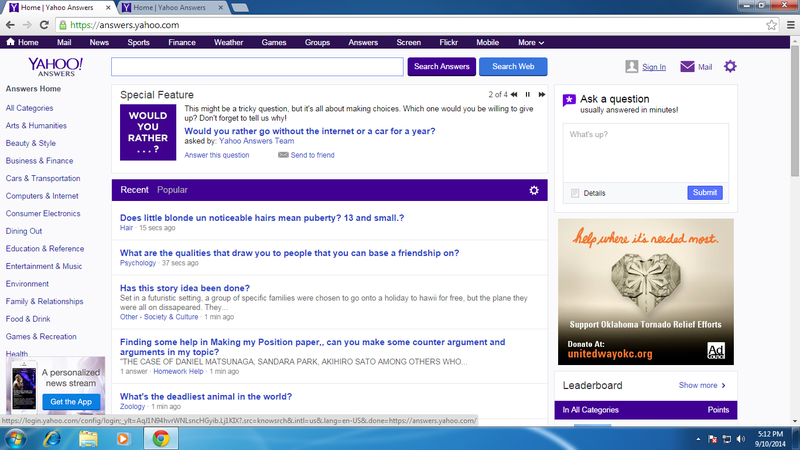Click into the Yahoo Answers search field
This screenshot has height=450, width=800.
[x=257, y=66]
